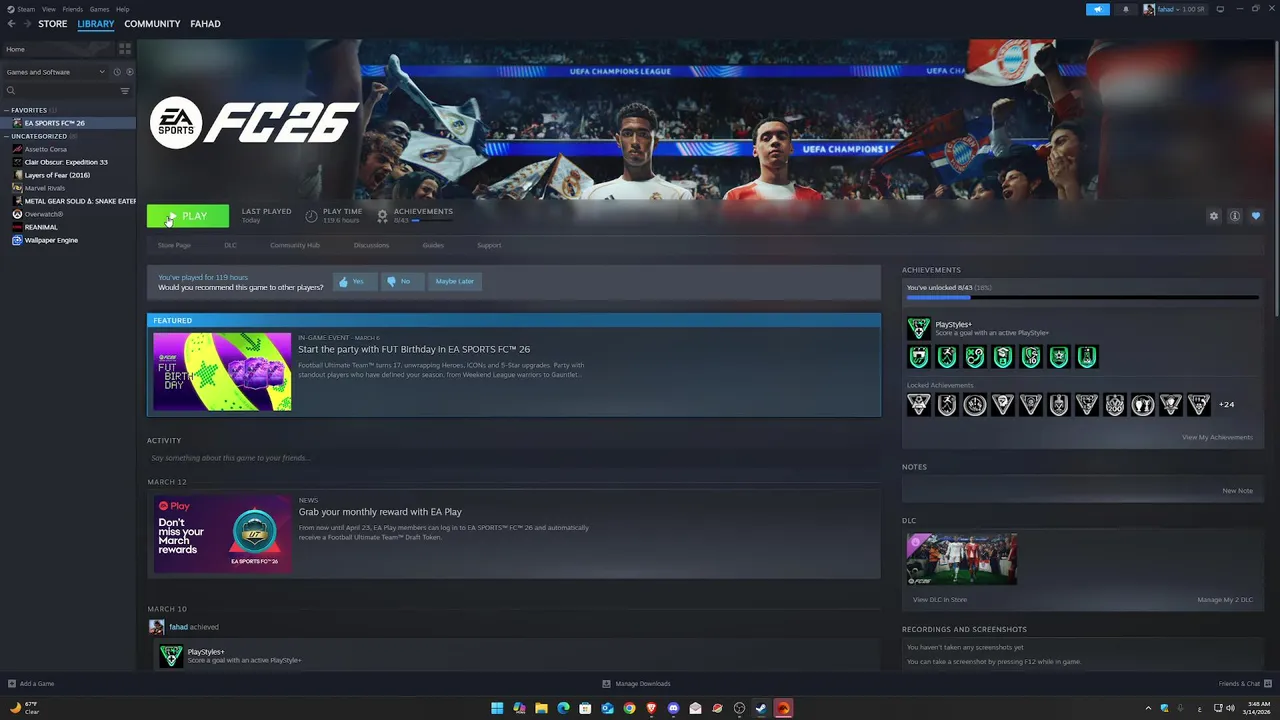Recommend the game with thumbs-up Yes
Viewport: 1280px width, 720px height.
355,281
